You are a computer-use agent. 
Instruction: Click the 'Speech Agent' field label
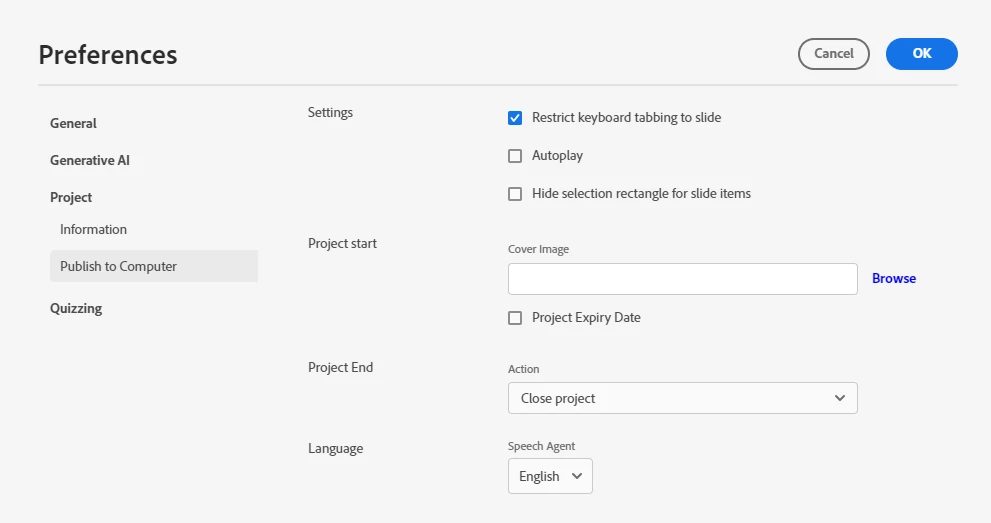(x=541, y=446)
